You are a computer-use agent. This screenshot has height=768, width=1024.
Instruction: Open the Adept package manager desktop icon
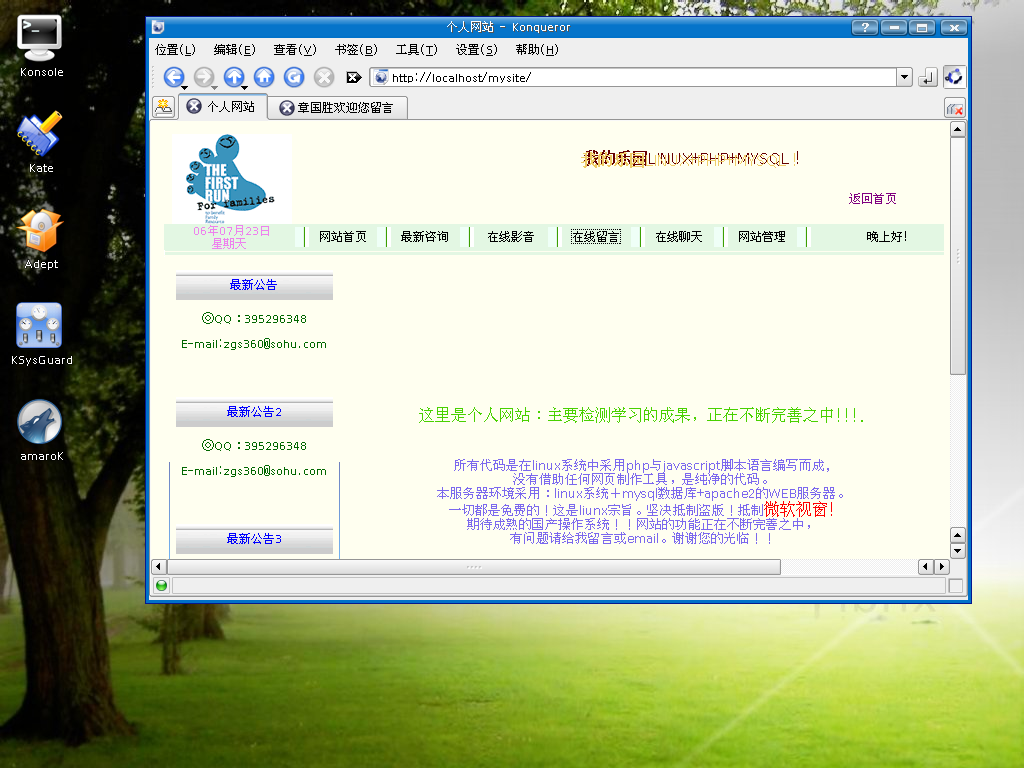(x=40, y=238)
